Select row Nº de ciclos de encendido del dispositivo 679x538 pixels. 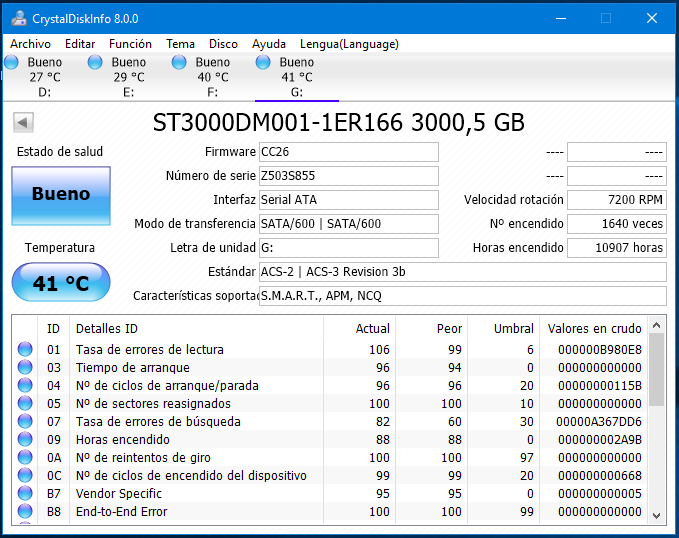(330, 475)
